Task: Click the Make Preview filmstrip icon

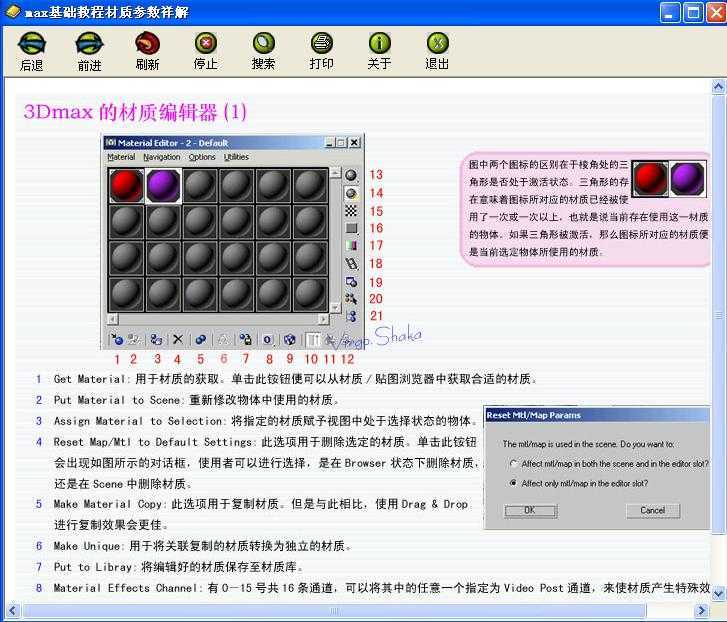Action: pyautogui.click(x=351, y=264)
